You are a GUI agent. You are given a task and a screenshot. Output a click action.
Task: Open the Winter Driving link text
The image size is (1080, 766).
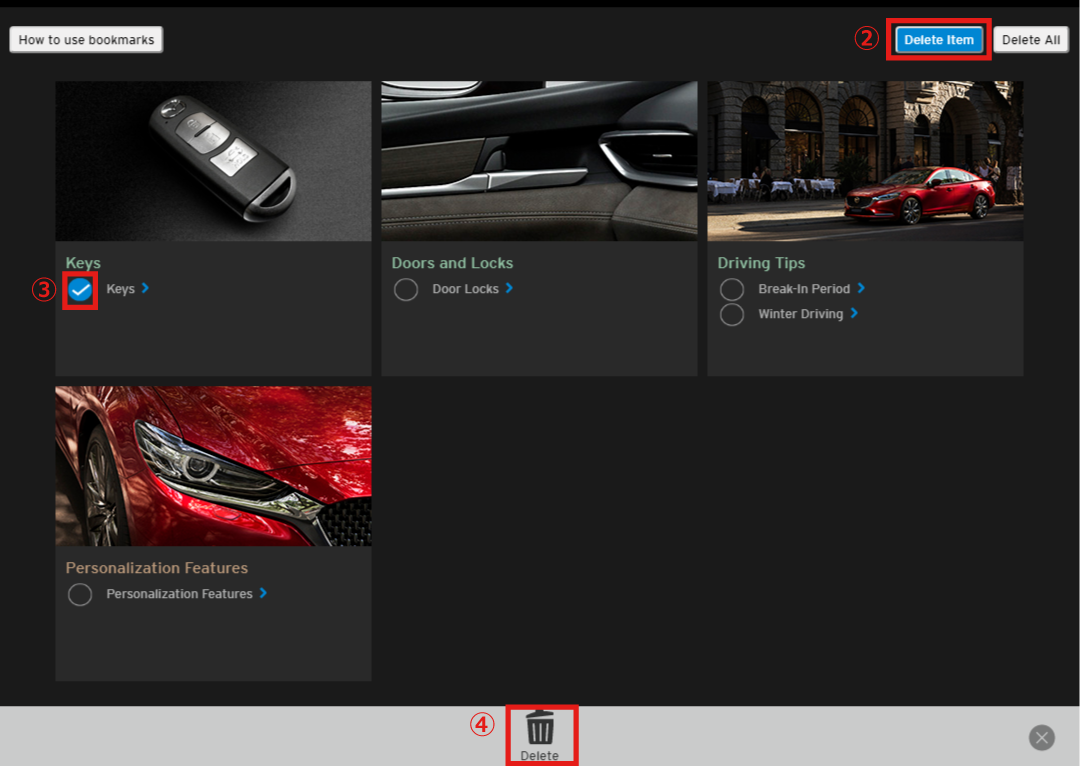tap(800, 314)
